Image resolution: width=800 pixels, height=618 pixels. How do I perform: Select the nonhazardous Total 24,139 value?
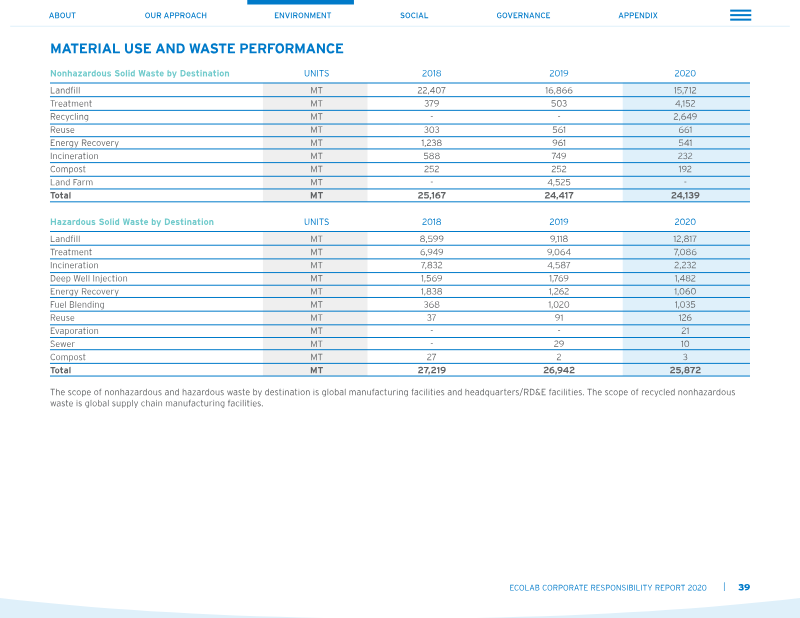(685, 195)
